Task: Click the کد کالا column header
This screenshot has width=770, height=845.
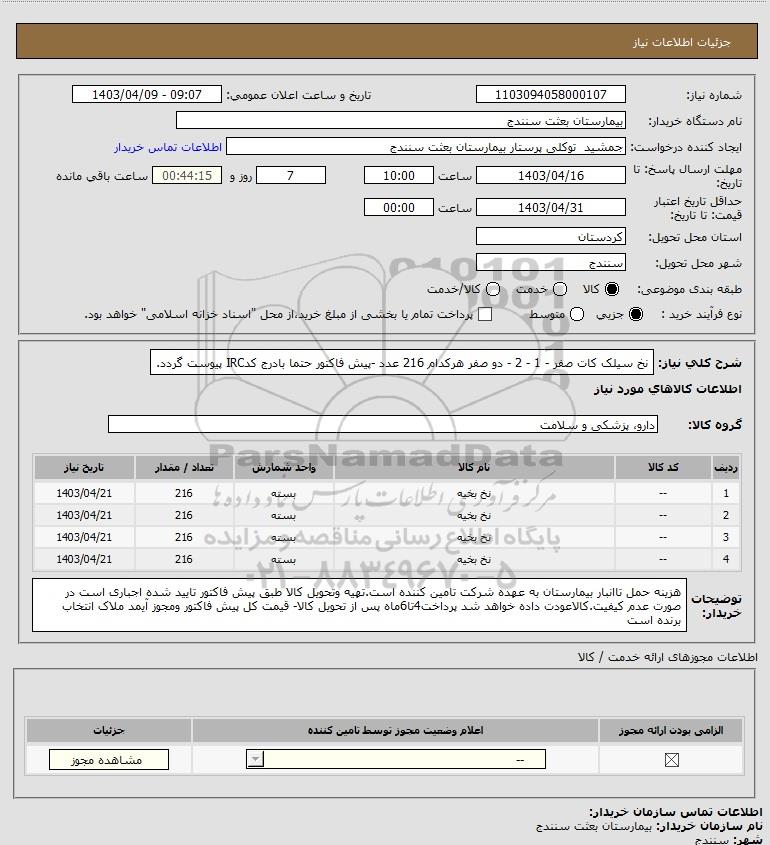Action: 663,467
